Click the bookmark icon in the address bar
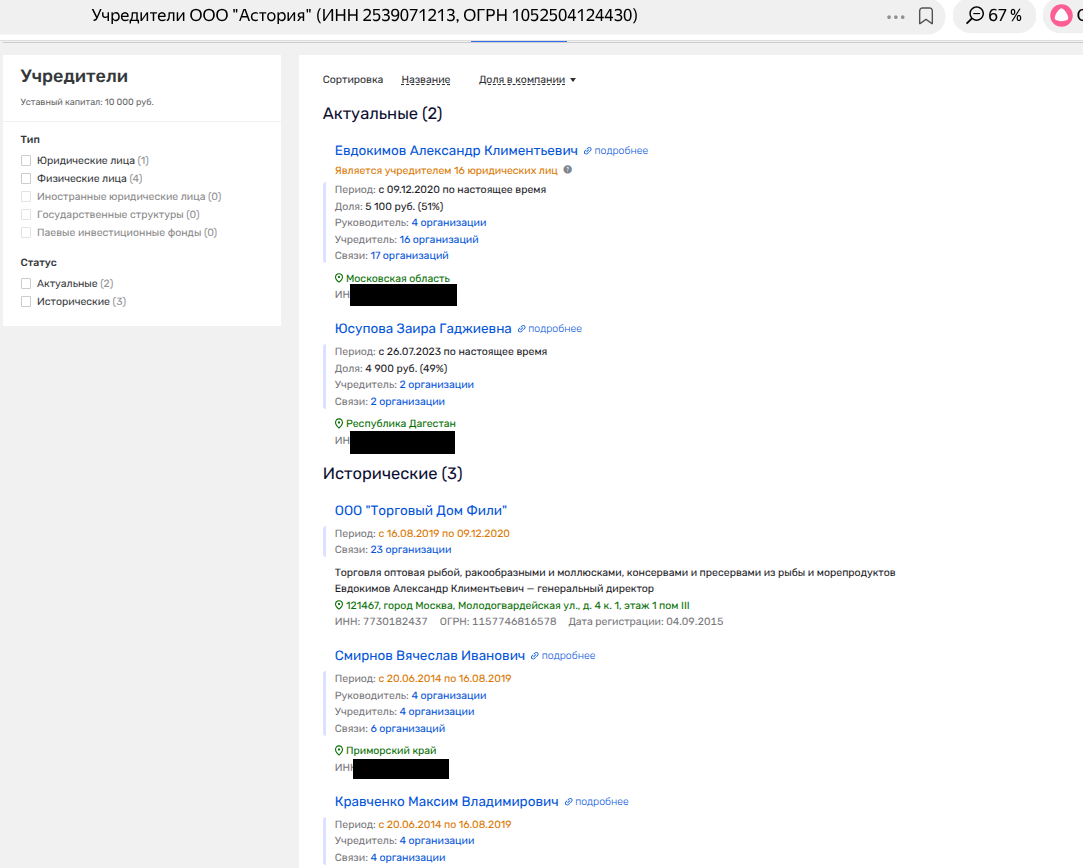The image size is (1083, 868). [x=926, y=16]
